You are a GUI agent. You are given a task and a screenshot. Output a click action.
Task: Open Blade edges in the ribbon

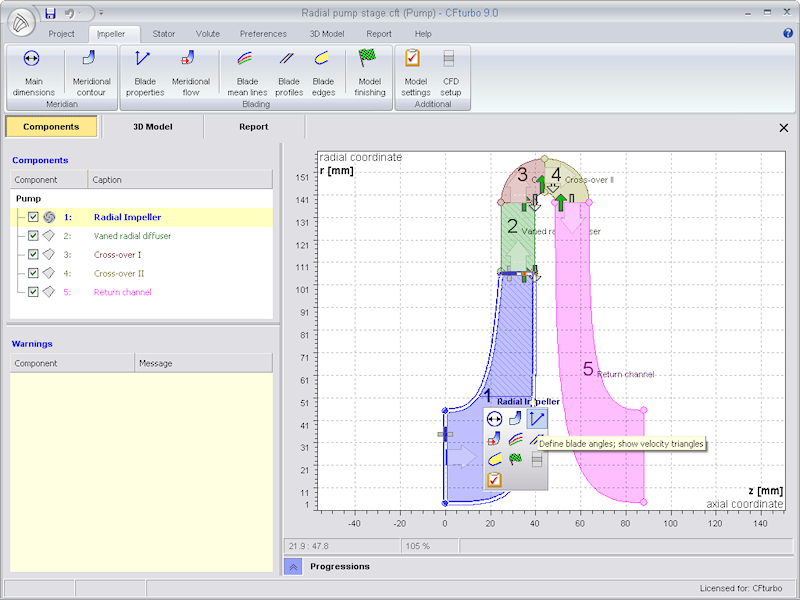click(323, 73)
